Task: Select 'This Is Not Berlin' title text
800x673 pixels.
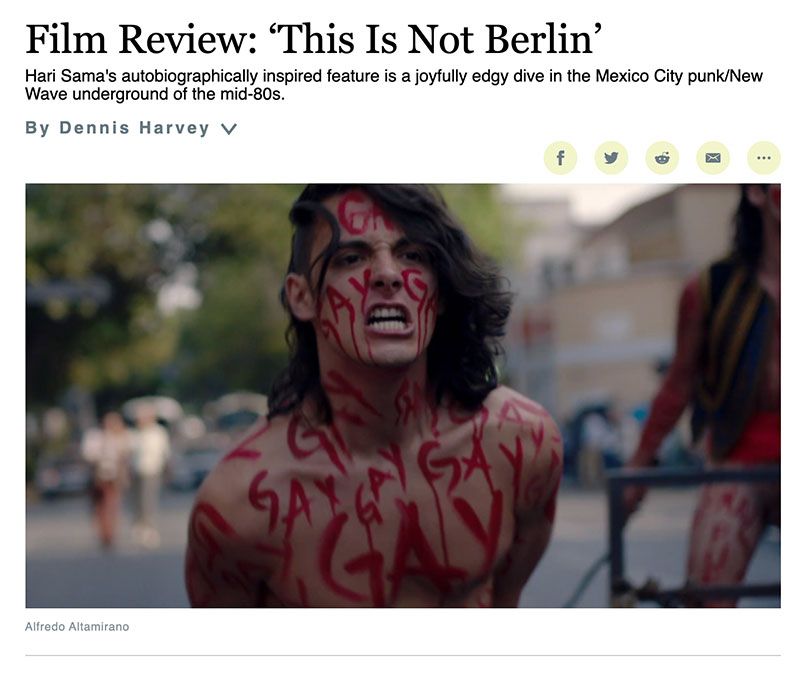Action: point(436,39)
